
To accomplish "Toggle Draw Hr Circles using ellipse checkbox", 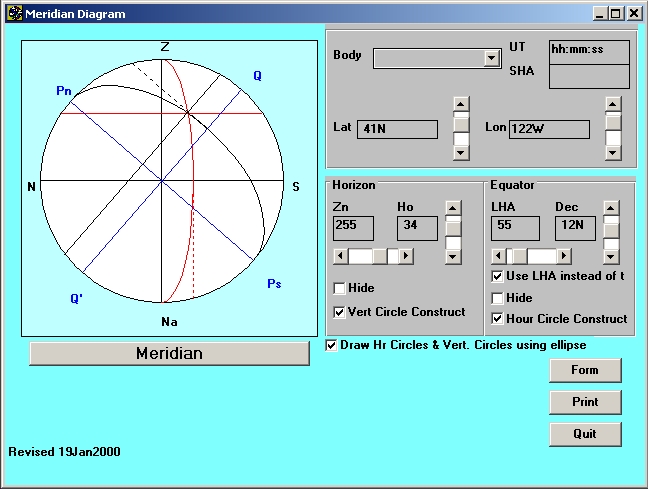I will pyautogui.click(x=332, y=345).
